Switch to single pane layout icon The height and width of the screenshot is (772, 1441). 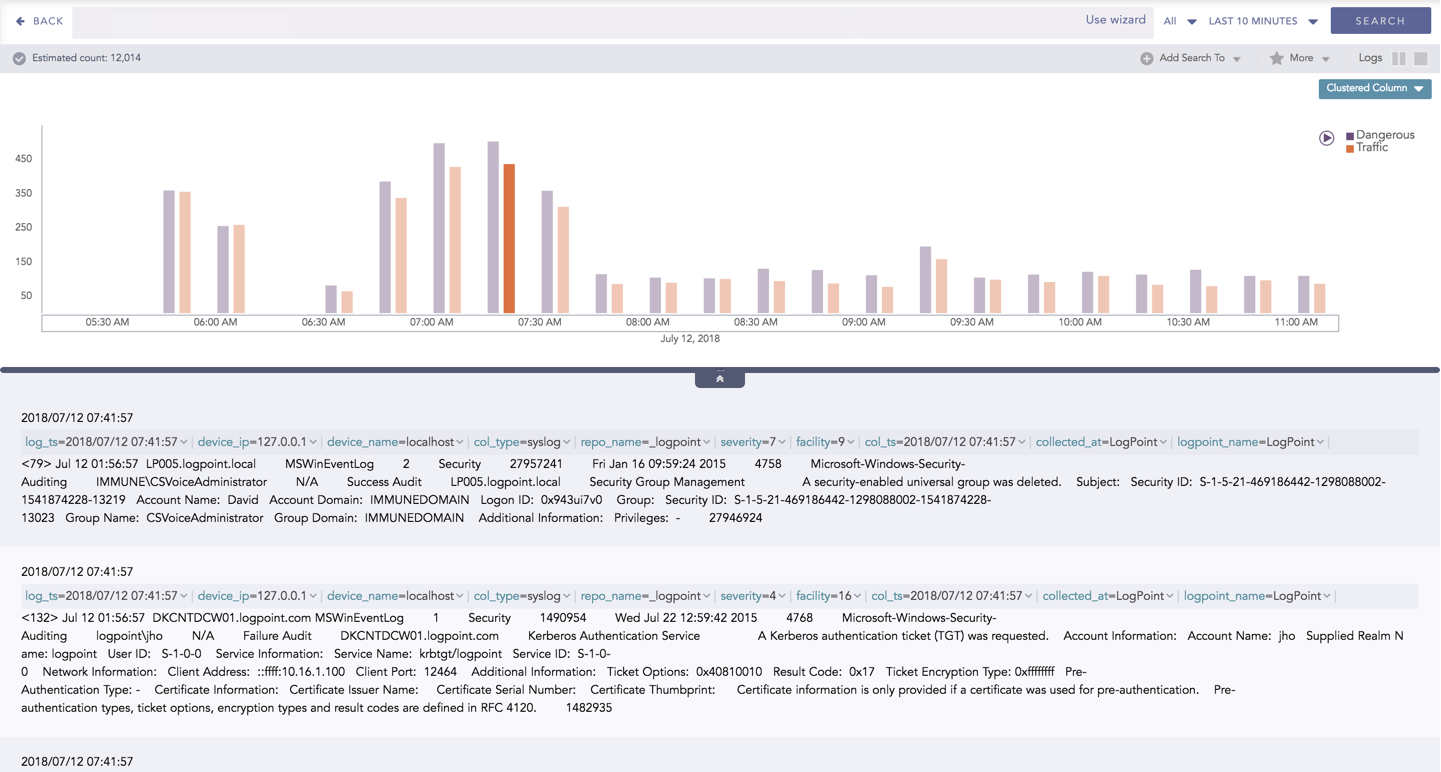[x=1421, y=58]
